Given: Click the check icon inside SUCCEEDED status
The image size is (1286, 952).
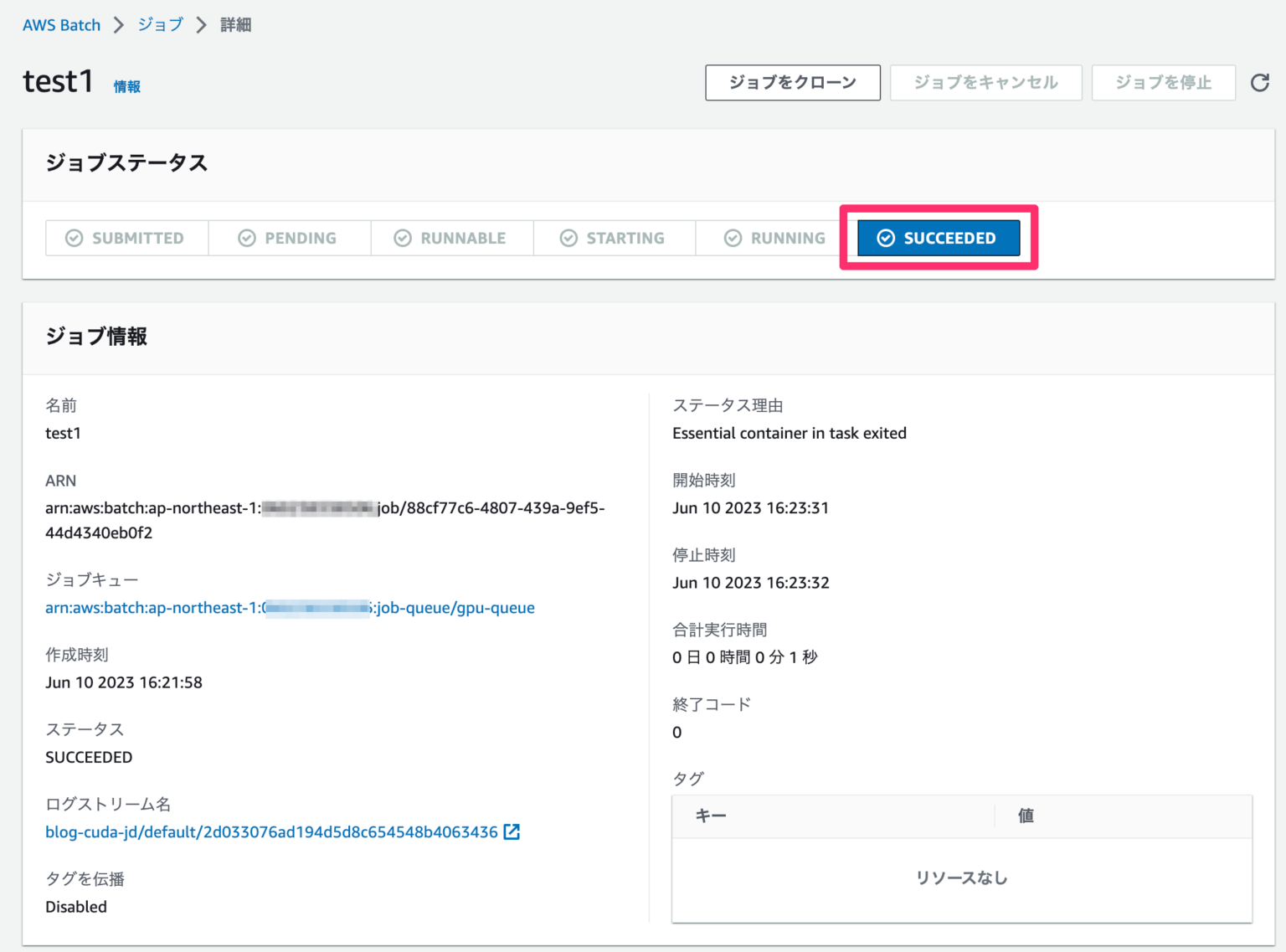Looking at the screenshot, I should [x=886, y=238].
